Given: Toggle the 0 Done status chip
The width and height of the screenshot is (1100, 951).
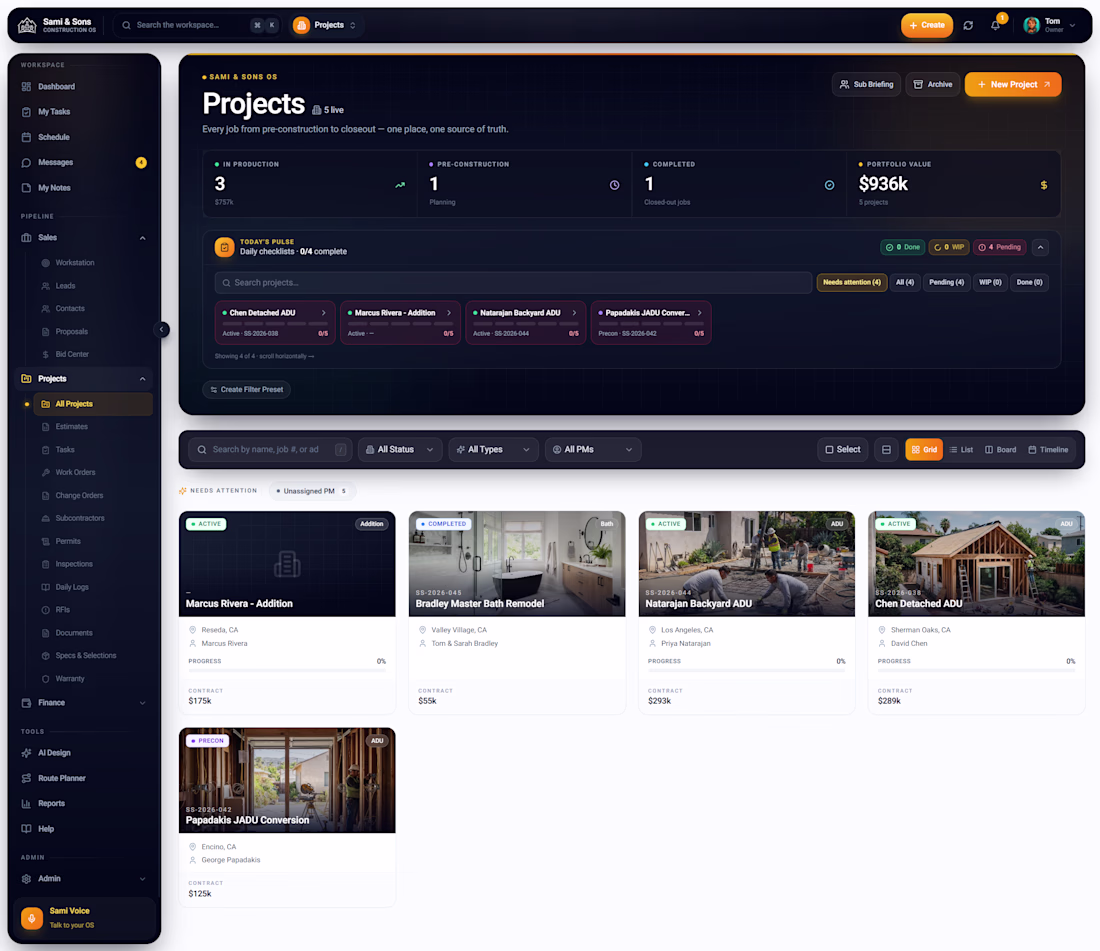Looking at the screenshot, I should 903,247.
